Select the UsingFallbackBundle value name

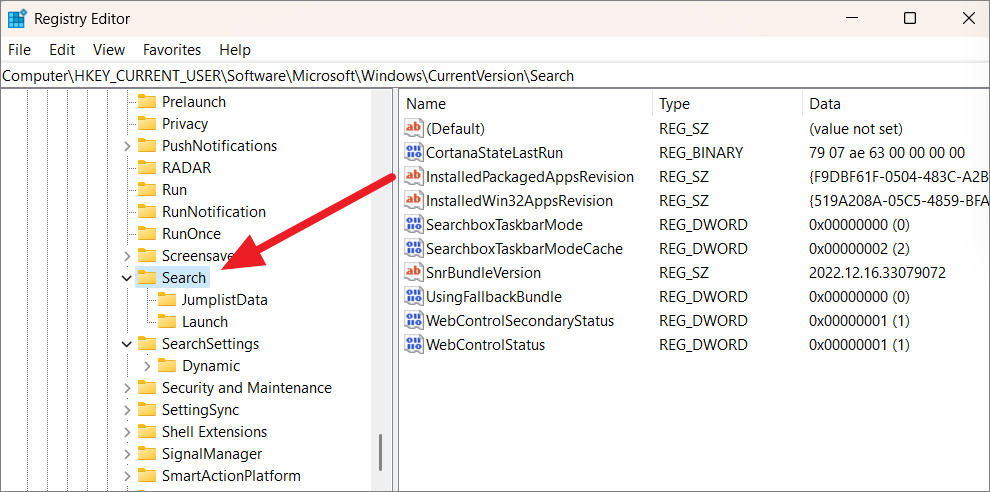[494, 297]
